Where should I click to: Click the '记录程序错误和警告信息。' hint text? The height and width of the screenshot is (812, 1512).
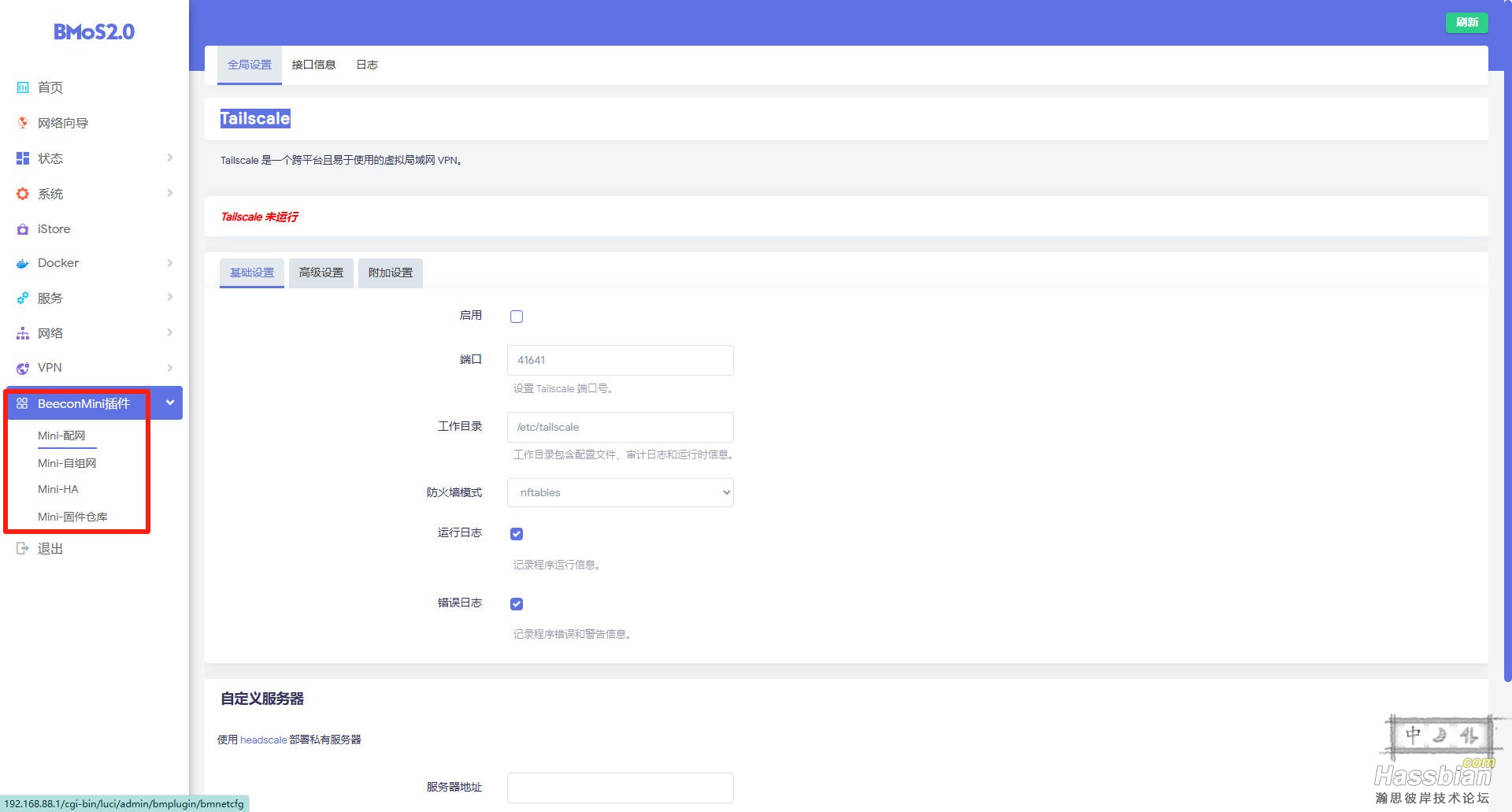[573, 634]
